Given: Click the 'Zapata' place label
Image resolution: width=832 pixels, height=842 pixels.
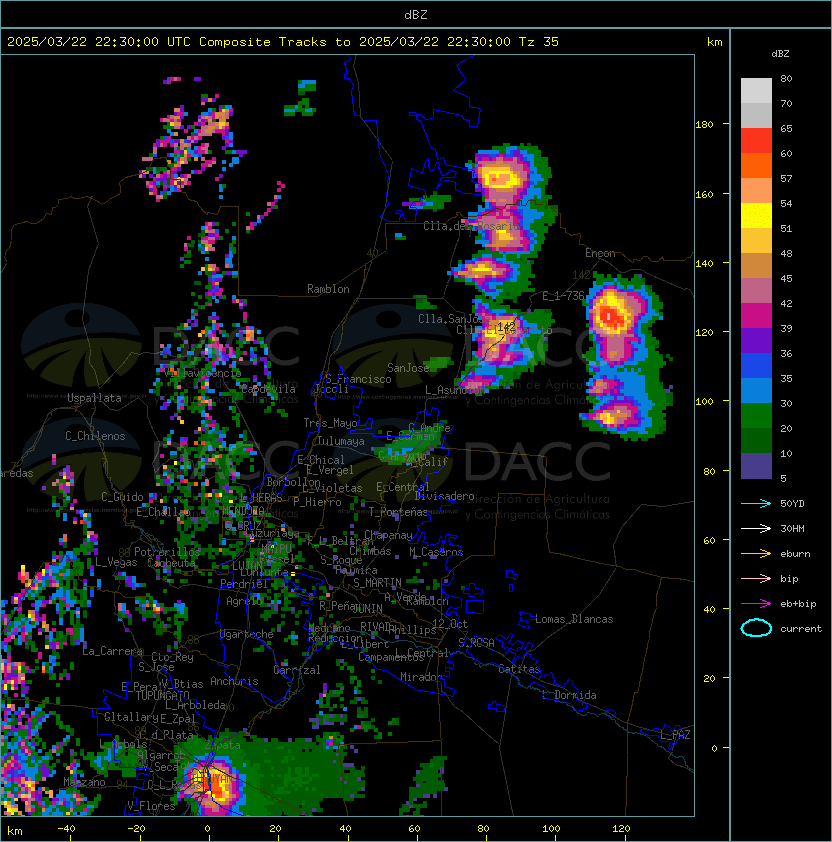Looking at the screenshot, I should pos(222,745).
